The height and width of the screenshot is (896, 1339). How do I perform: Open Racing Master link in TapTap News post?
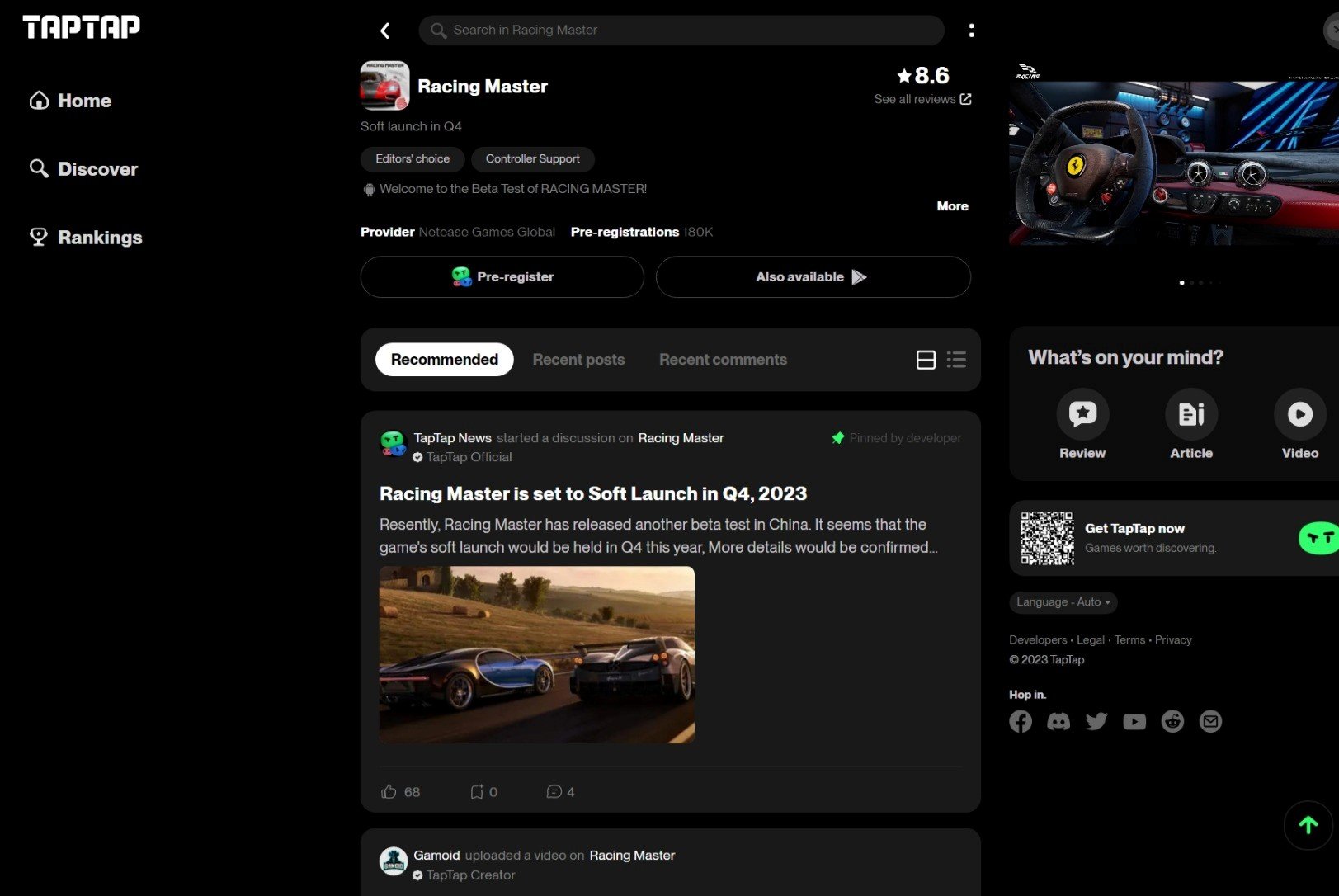681,438
